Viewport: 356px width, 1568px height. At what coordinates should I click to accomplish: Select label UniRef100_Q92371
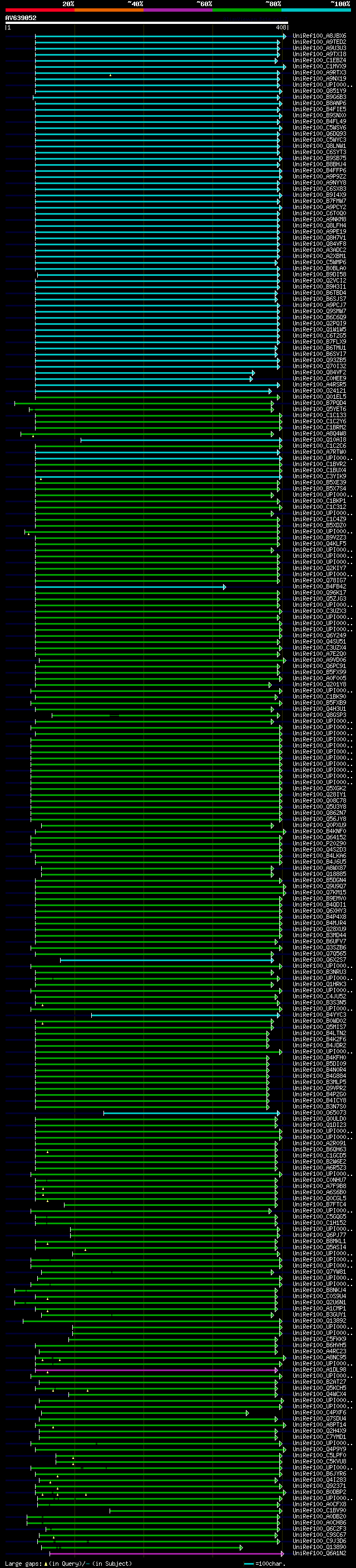319,1486
